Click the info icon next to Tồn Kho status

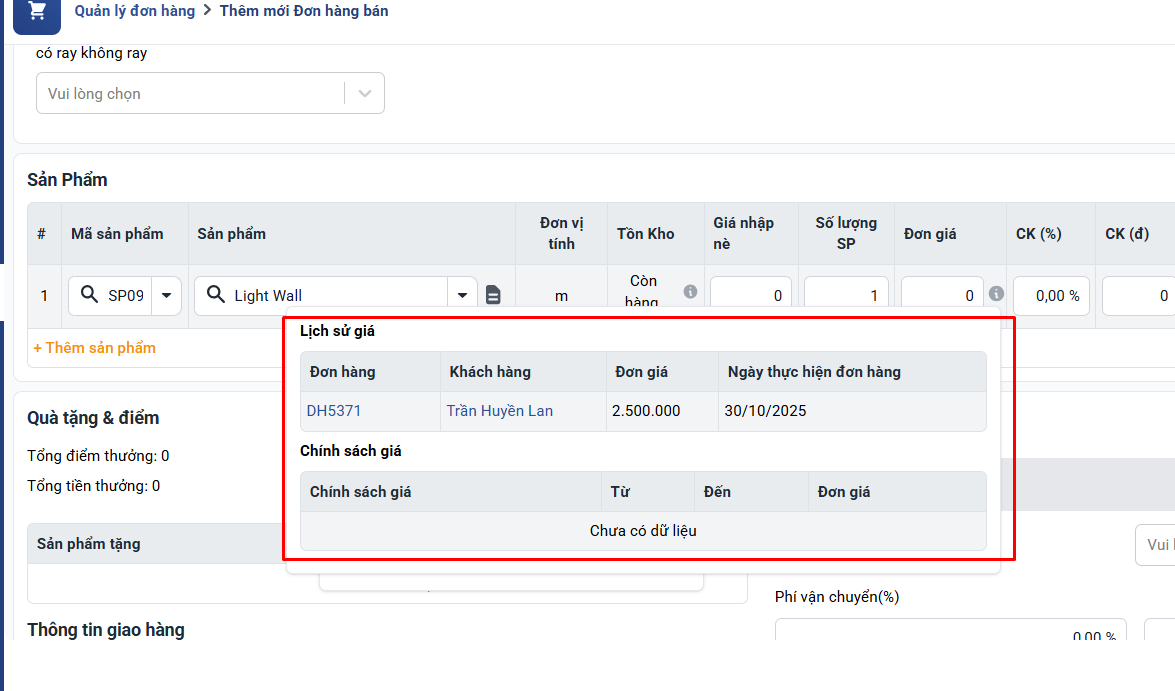[690, 291]
